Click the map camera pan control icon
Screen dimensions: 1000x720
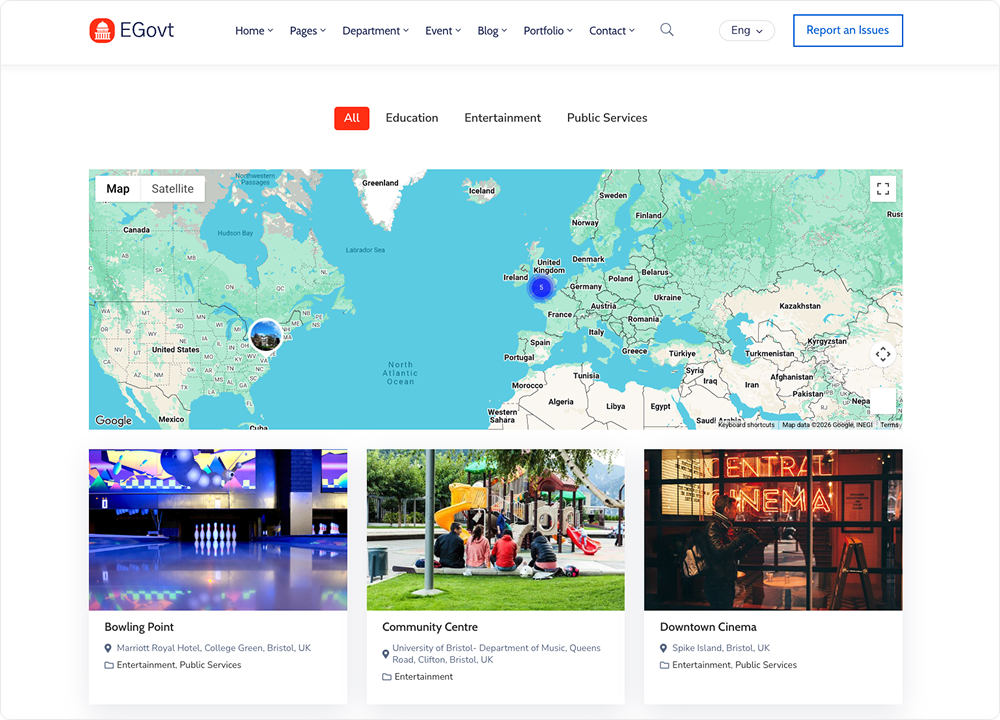[883, 354]
